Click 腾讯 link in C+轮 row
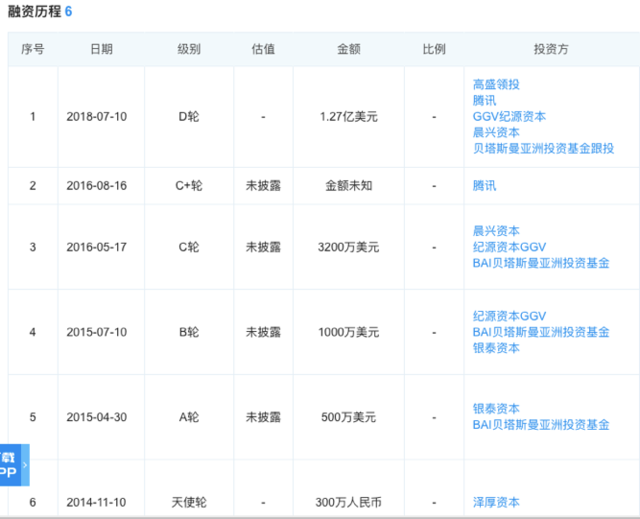640x519 pixels. tap(484, 186)
